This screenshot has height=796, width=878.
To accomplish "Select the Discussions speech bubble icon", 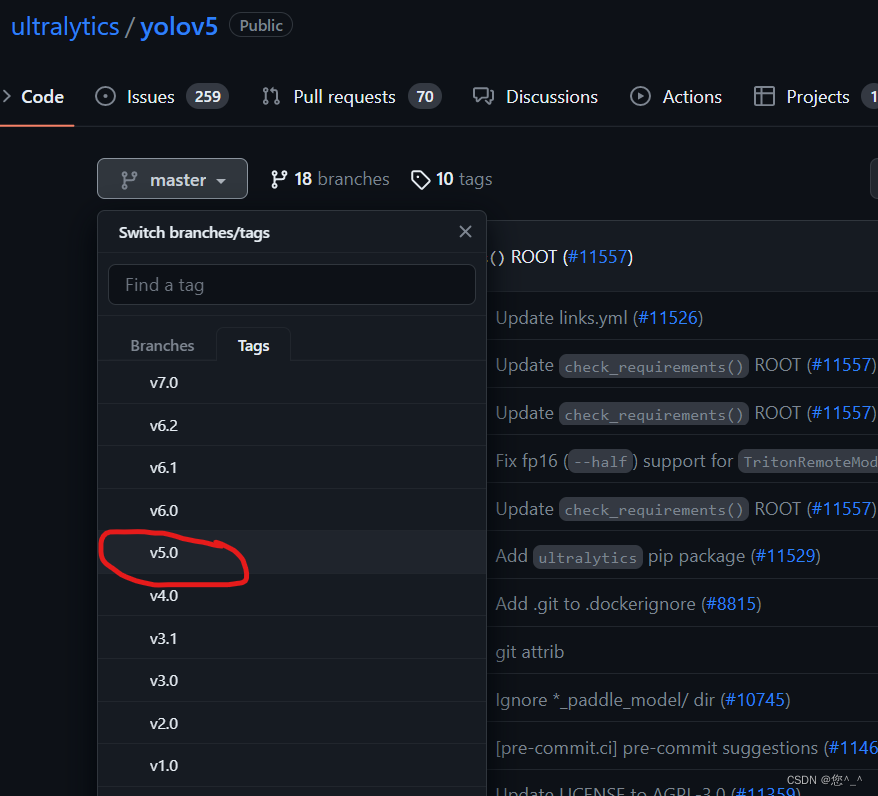I will click(x=484, y=96).
